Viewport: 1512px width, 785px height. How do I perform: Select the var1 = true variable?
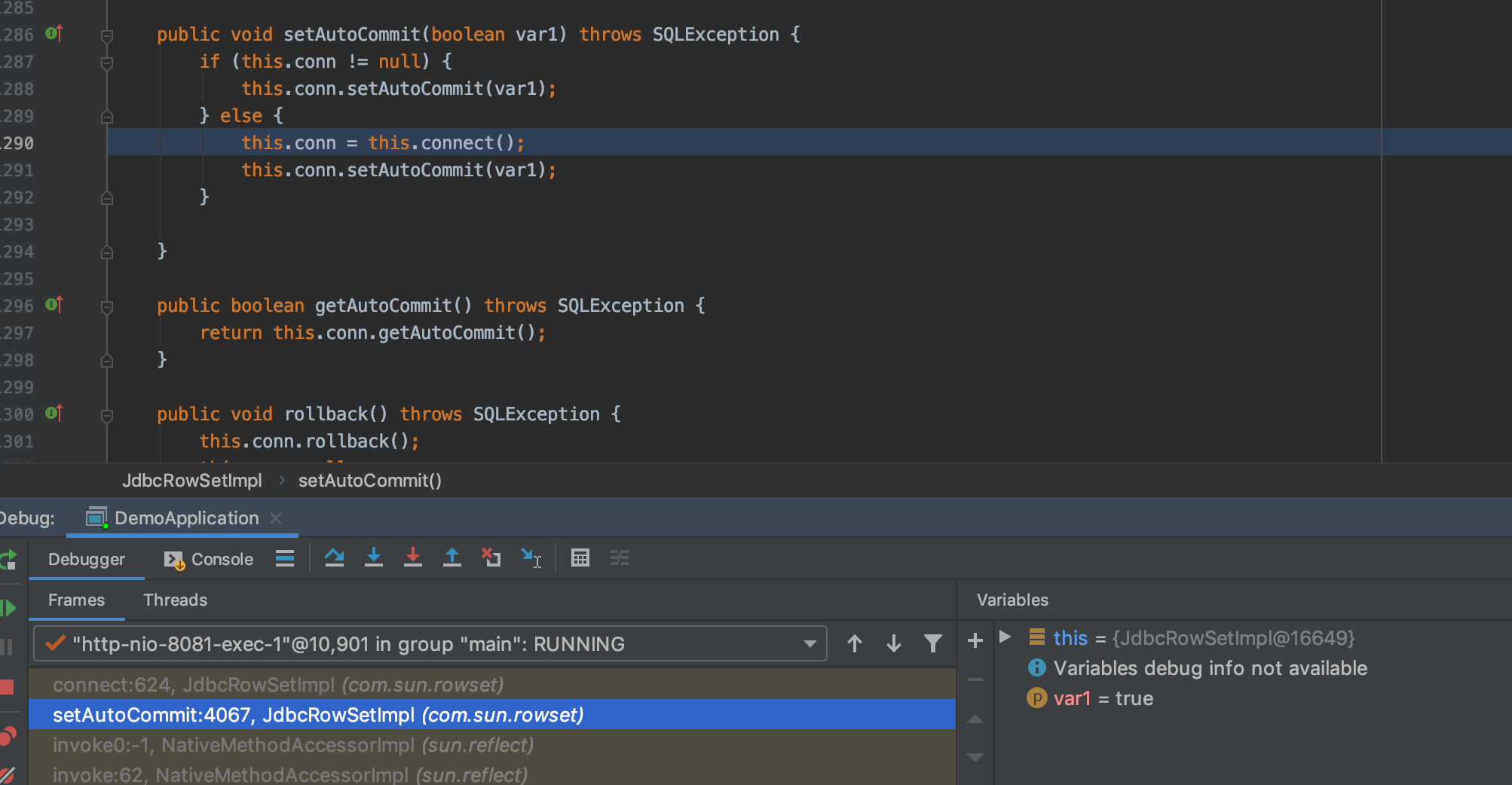1091,698
